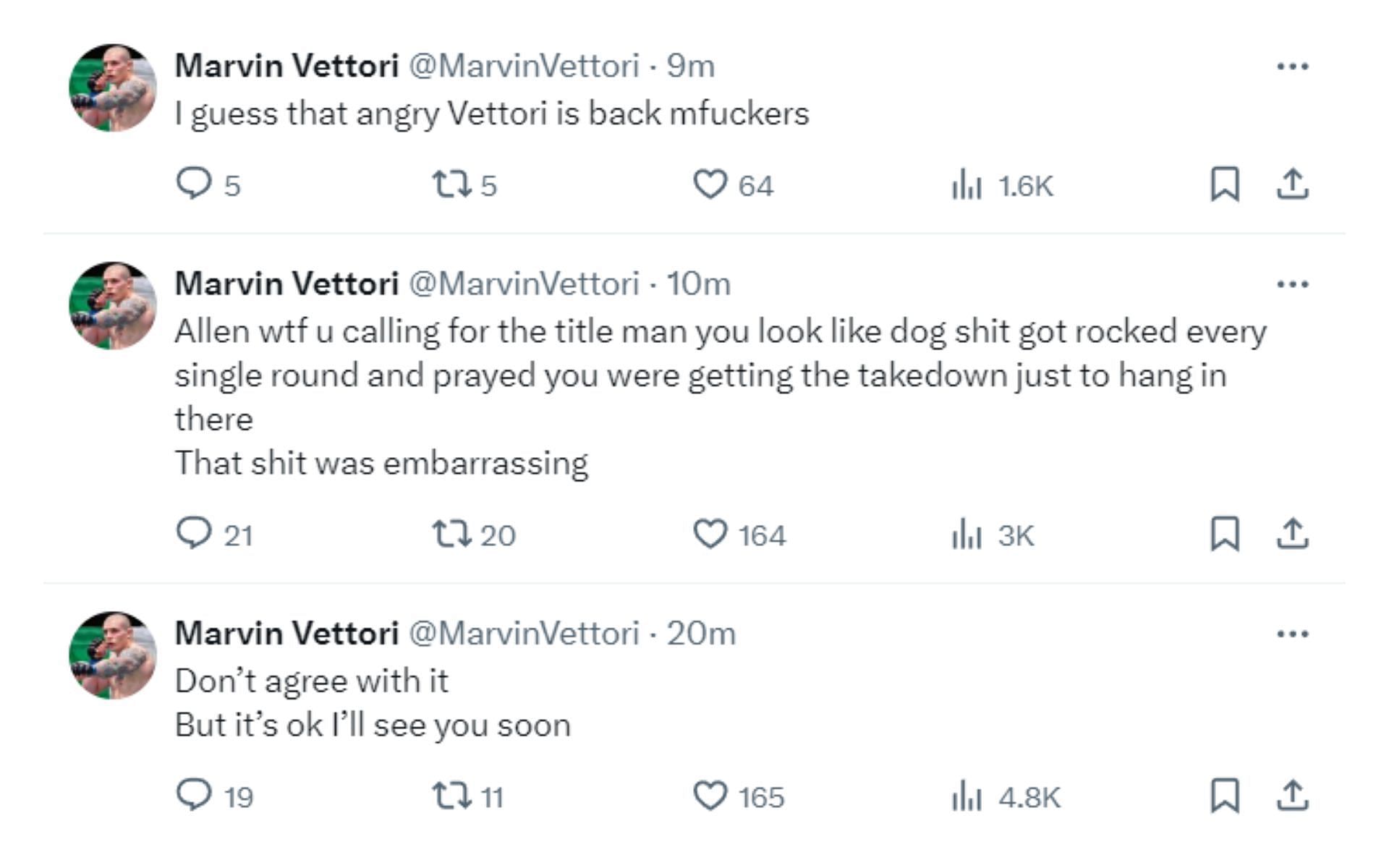
Task: Open more options on the 20m tweet
Action: [x=1293, y=634]
